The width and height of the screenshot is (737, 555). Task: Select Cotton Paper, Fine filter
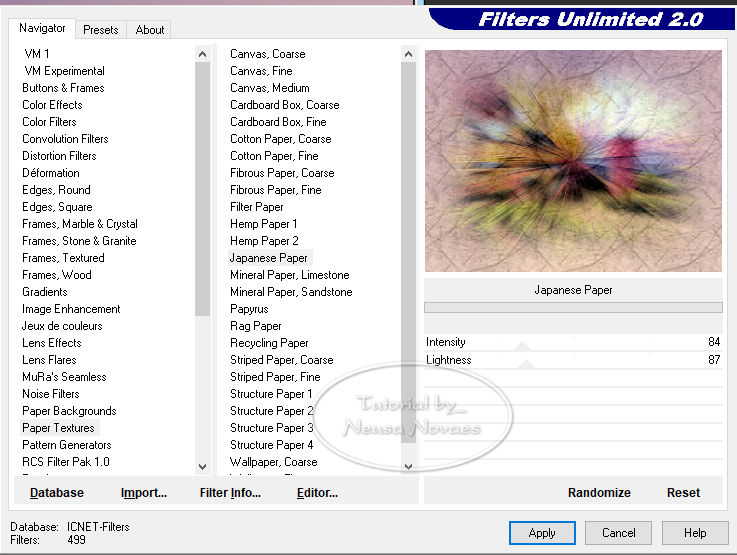pos(274,156)
